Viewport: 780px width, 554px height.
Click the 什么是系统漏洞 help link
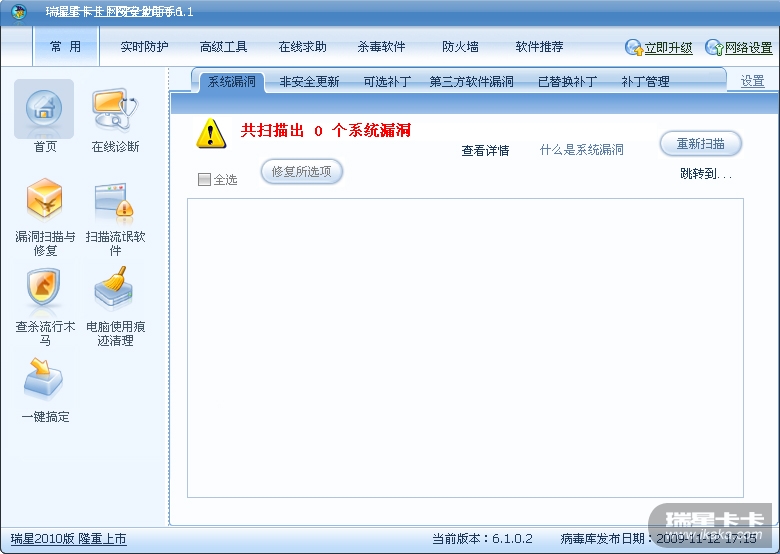pyautogui.click(x=582, y=150)
